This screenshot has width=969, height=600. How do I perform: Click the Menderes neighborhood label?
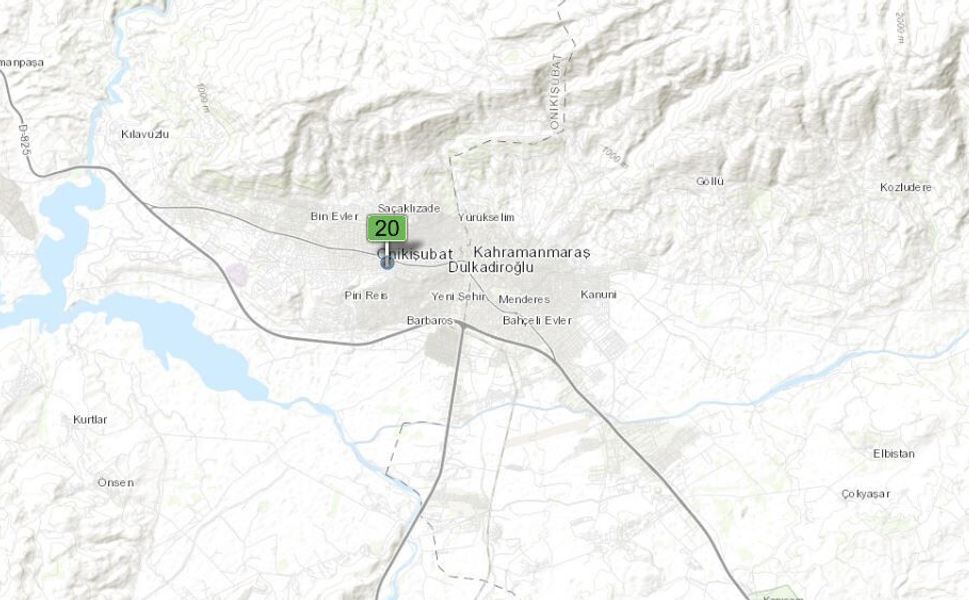coord(523,300)
